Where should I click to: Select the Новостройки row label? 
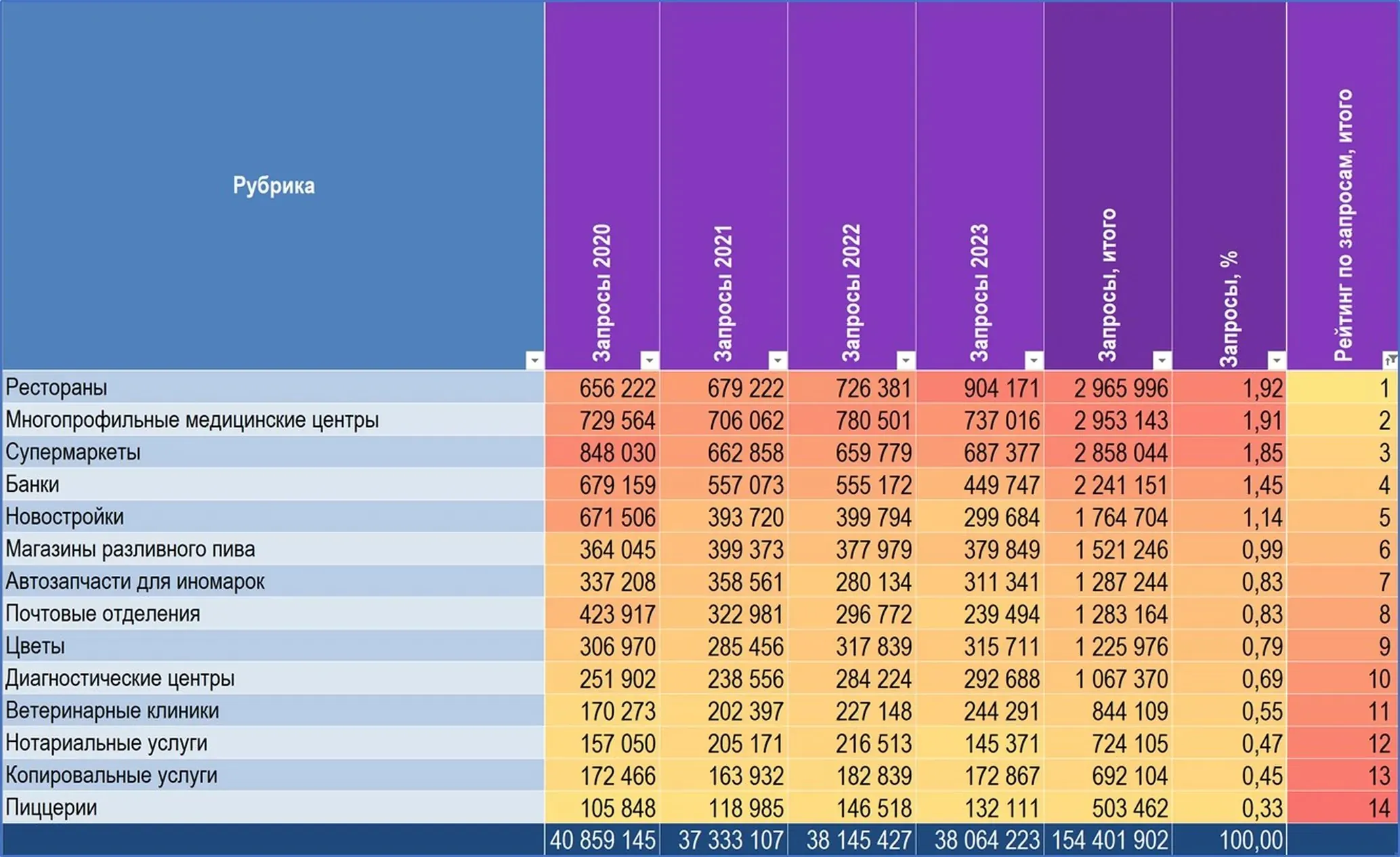click(65, 517)
